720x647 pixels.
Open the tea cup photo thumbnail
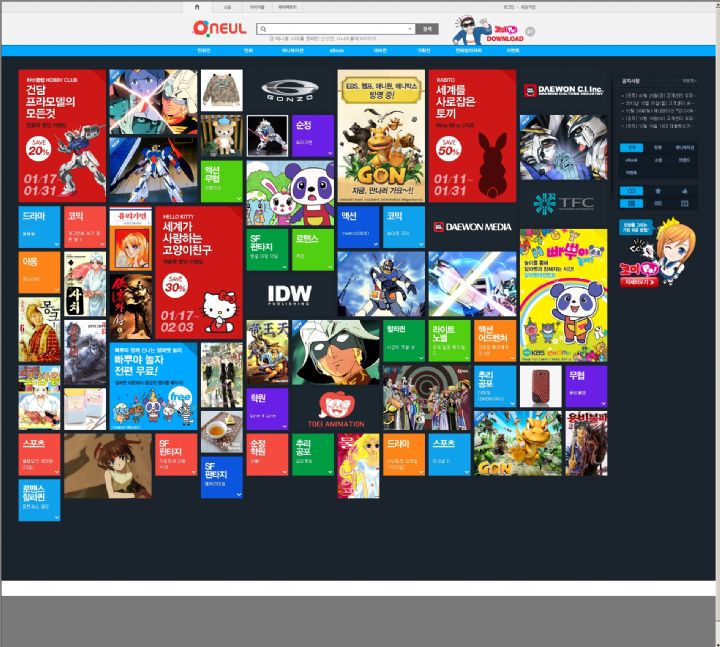[x=222, y=432]
